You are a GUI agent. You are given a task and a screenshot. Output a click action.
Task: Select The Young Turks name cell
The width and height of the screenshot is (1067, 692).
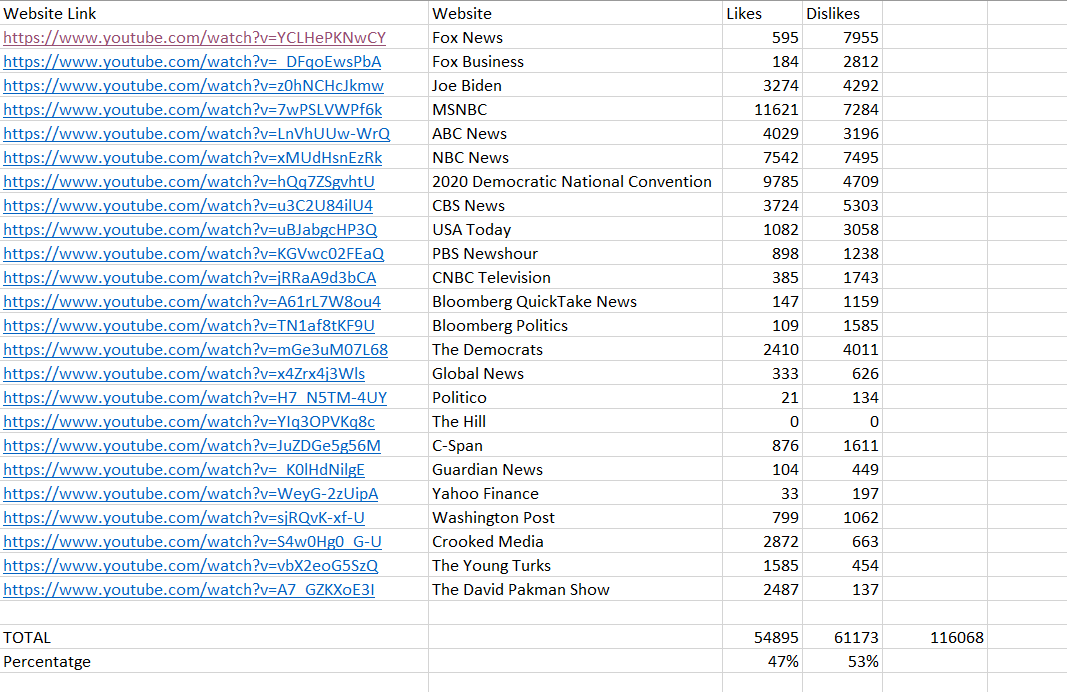click(576, 566)
